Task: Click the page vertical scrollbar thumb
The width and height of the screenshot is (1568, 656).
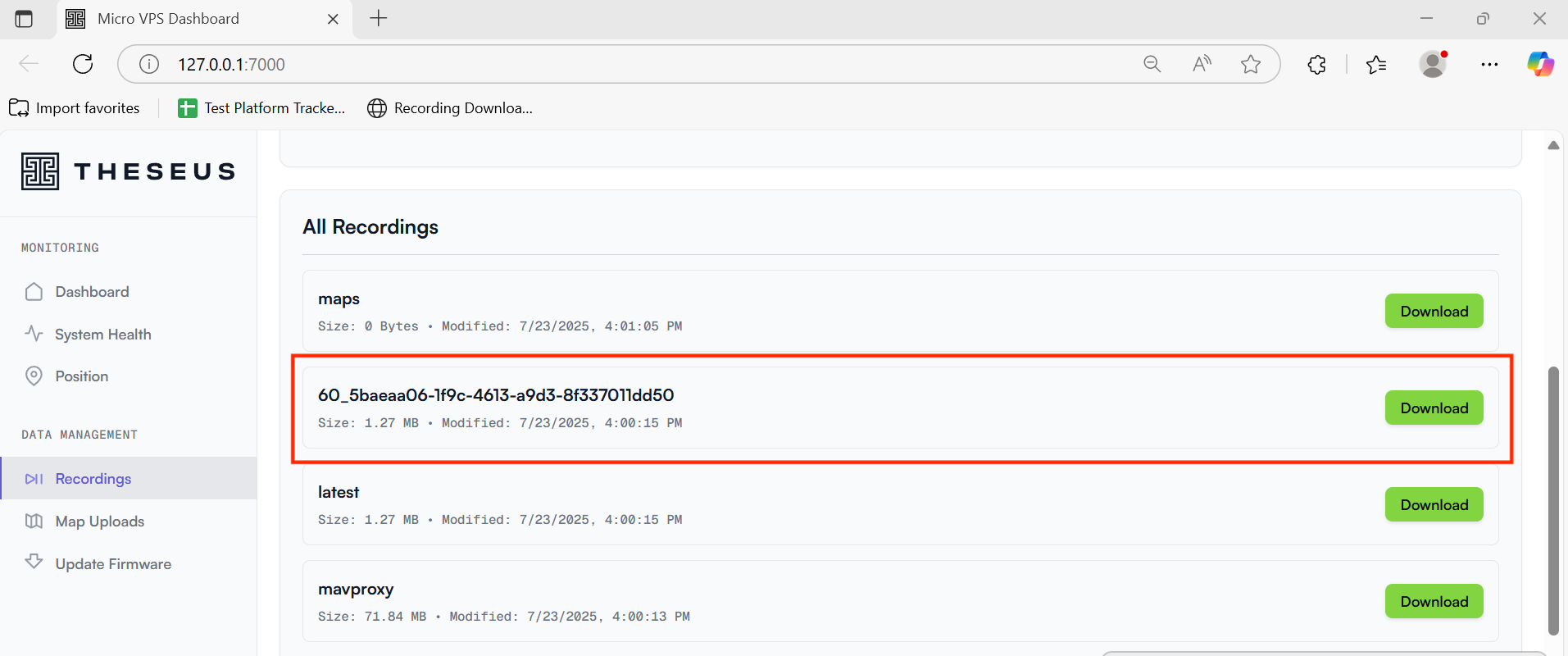Action: click(1552, 500)
